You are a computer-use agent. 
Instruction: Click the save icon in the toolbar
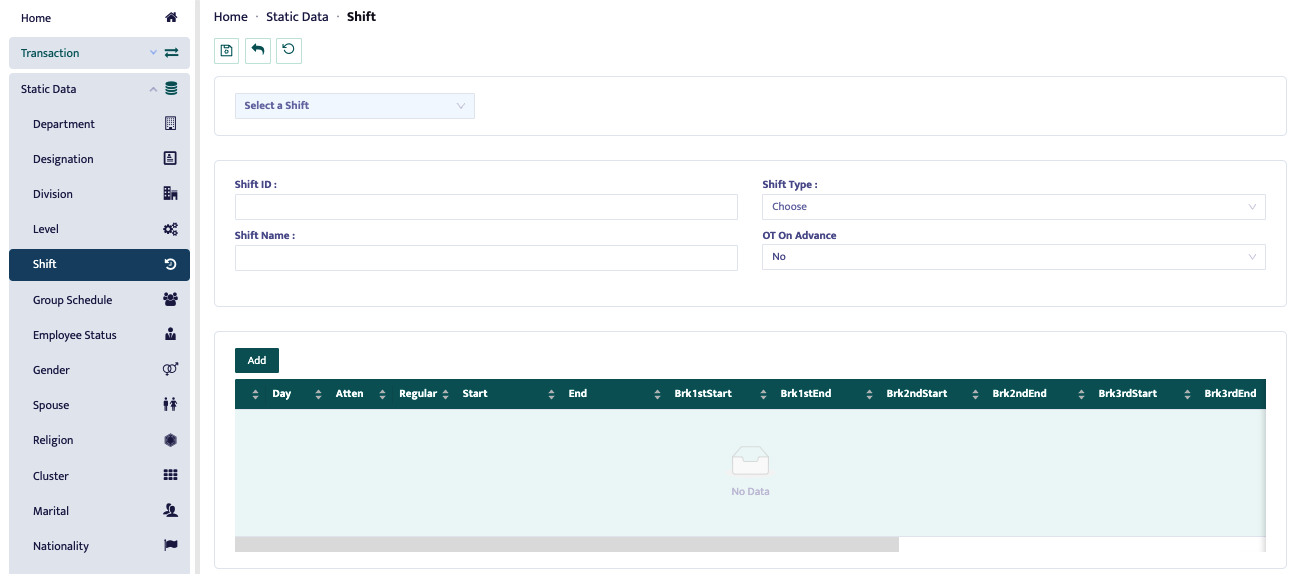tap(227, 51)
